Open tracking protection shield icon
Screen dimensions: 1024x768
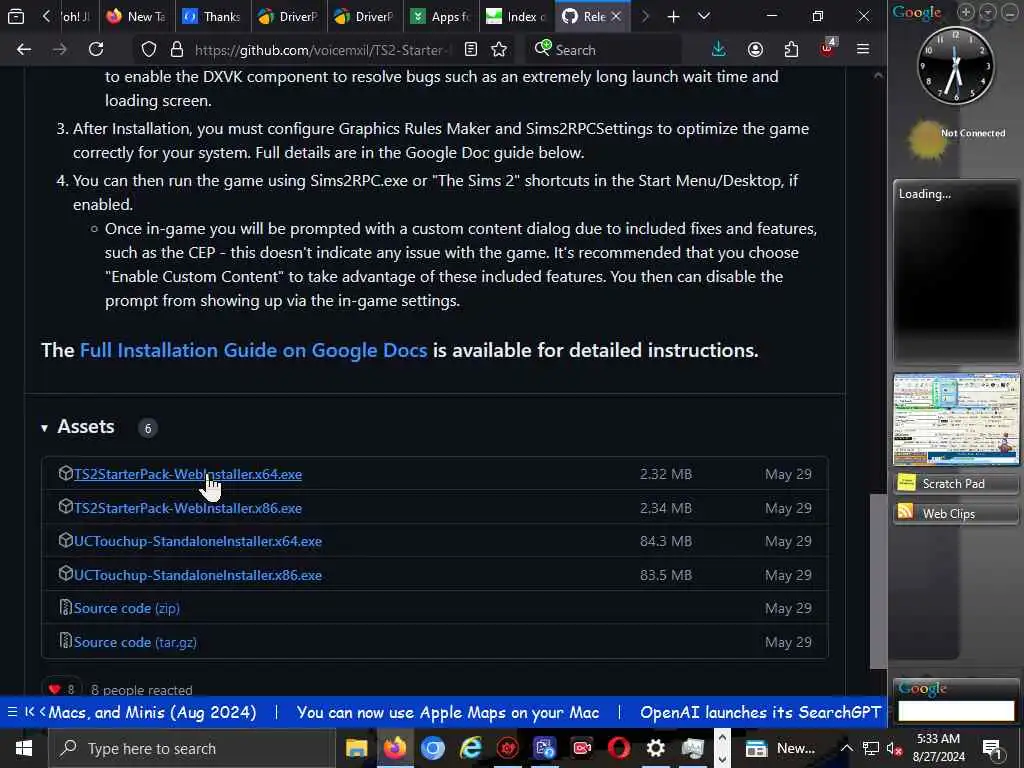(x=149, y=49)
